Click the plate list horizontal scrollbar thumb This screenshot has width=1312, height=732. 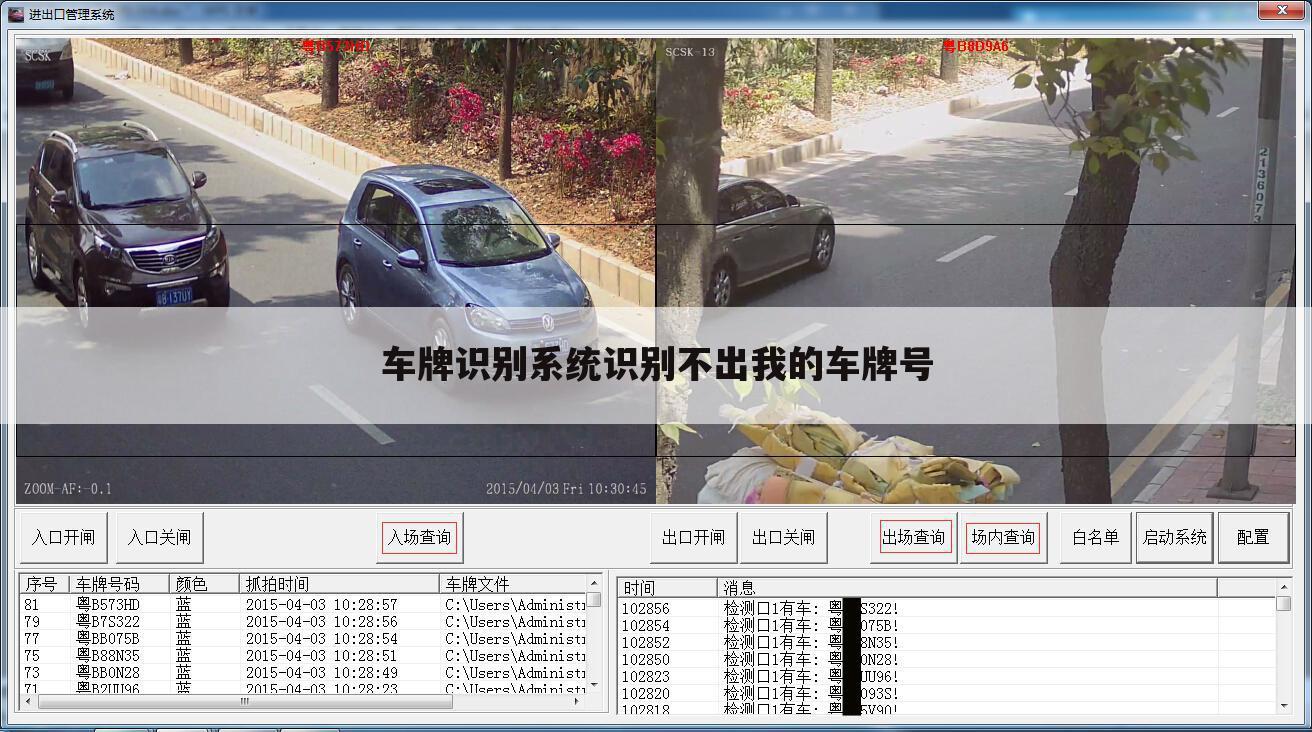point(244,701)
